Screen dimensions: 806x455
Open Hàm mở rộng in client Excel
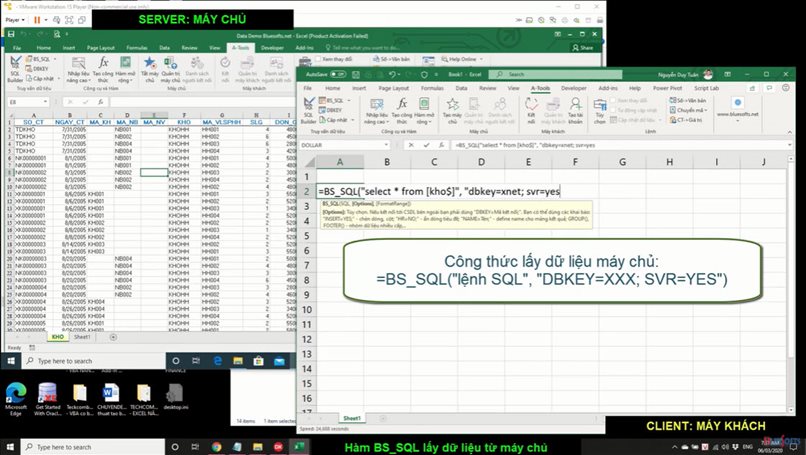(x=424, y=111)
